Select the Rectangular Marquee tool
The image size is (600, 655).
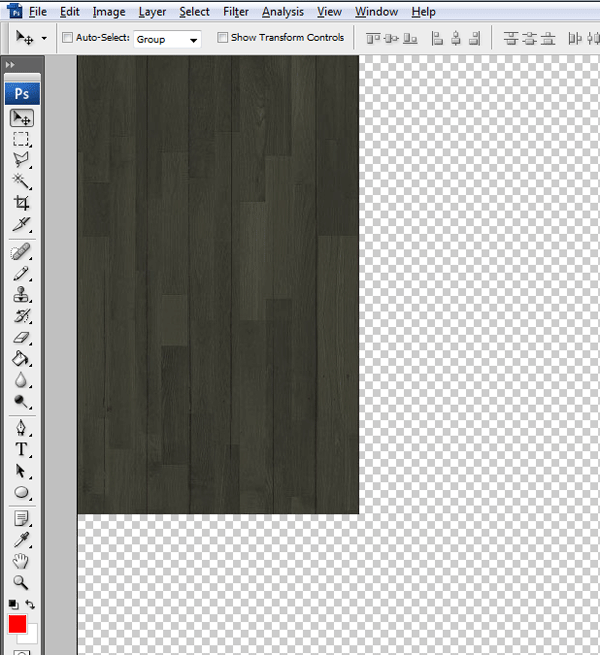pos(21,139)
